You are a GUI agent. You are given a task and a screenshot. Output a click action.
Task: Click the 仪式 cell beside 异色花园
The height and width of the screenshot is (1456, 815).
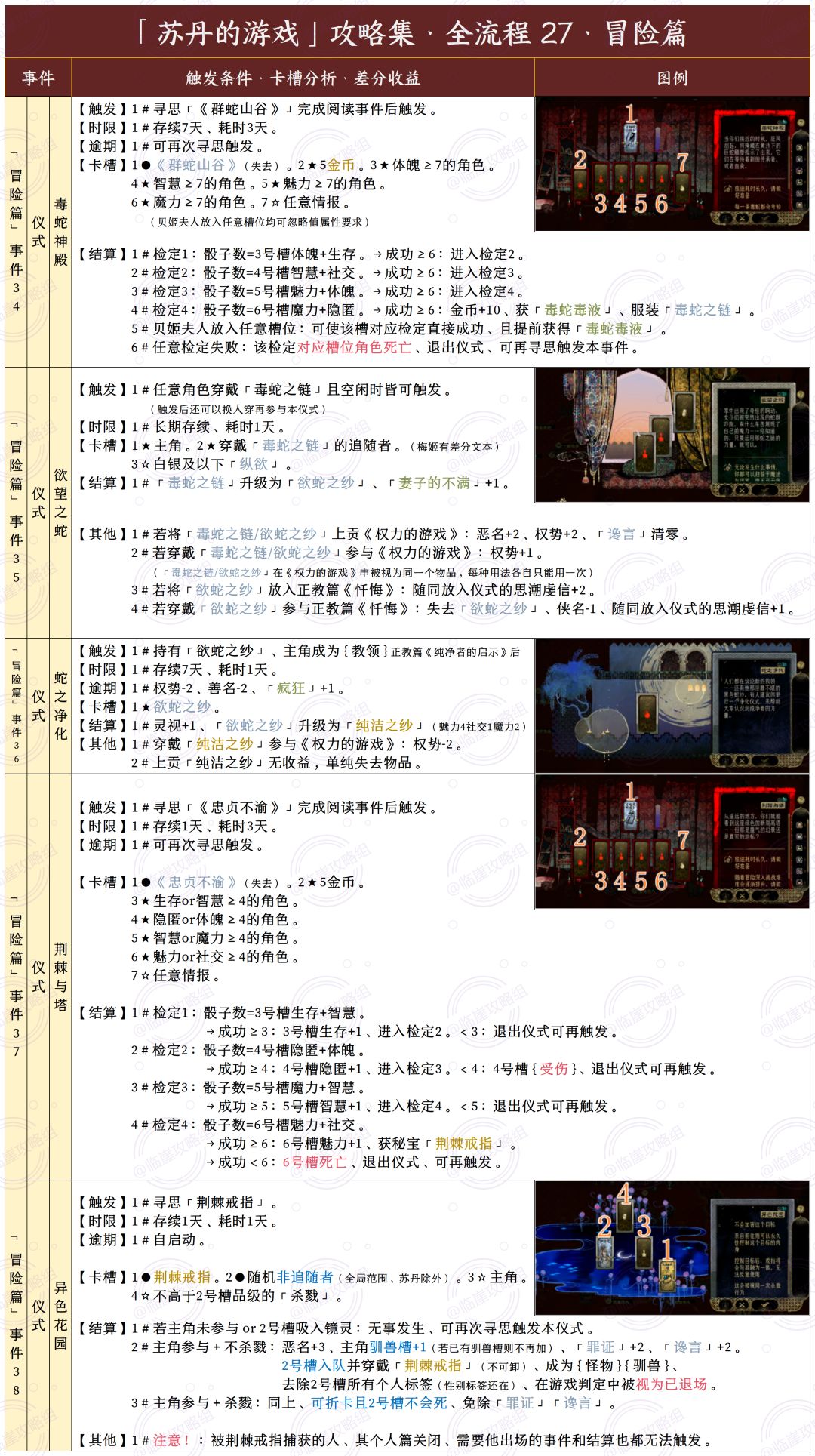38,1315
